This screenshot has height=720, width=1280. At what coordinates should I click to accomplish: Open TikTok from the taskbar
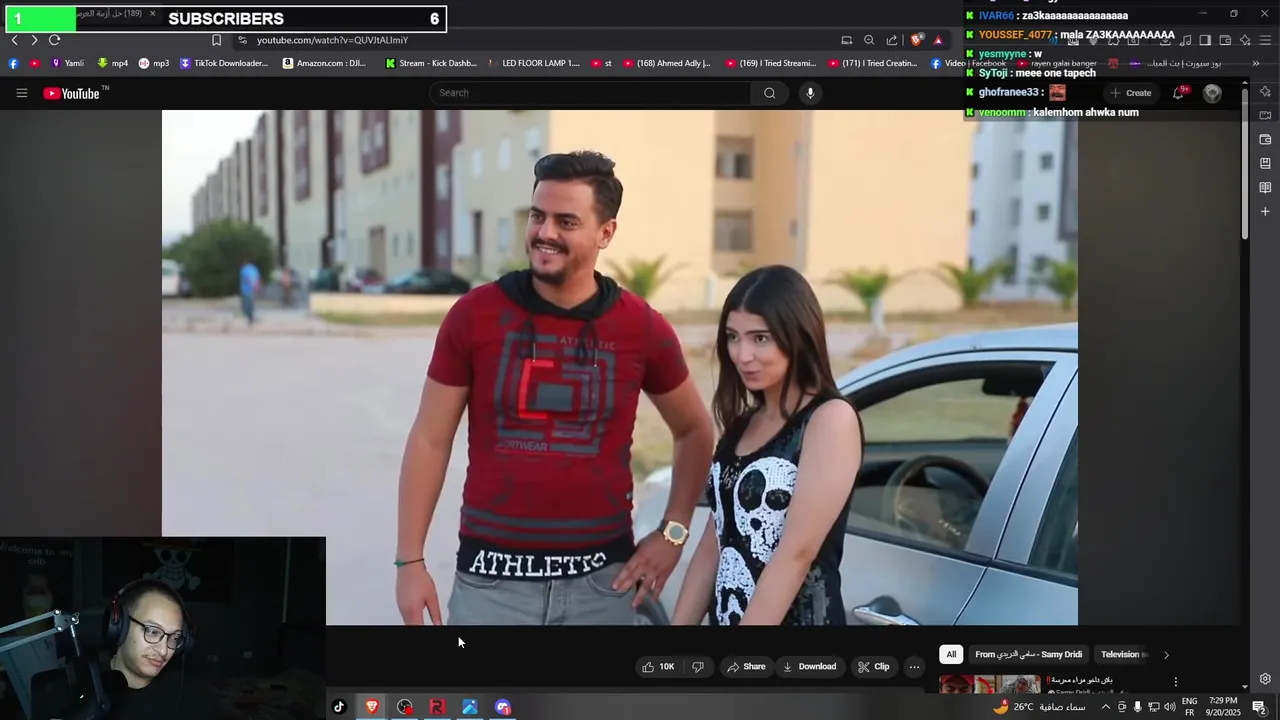[x=339, y=707]
